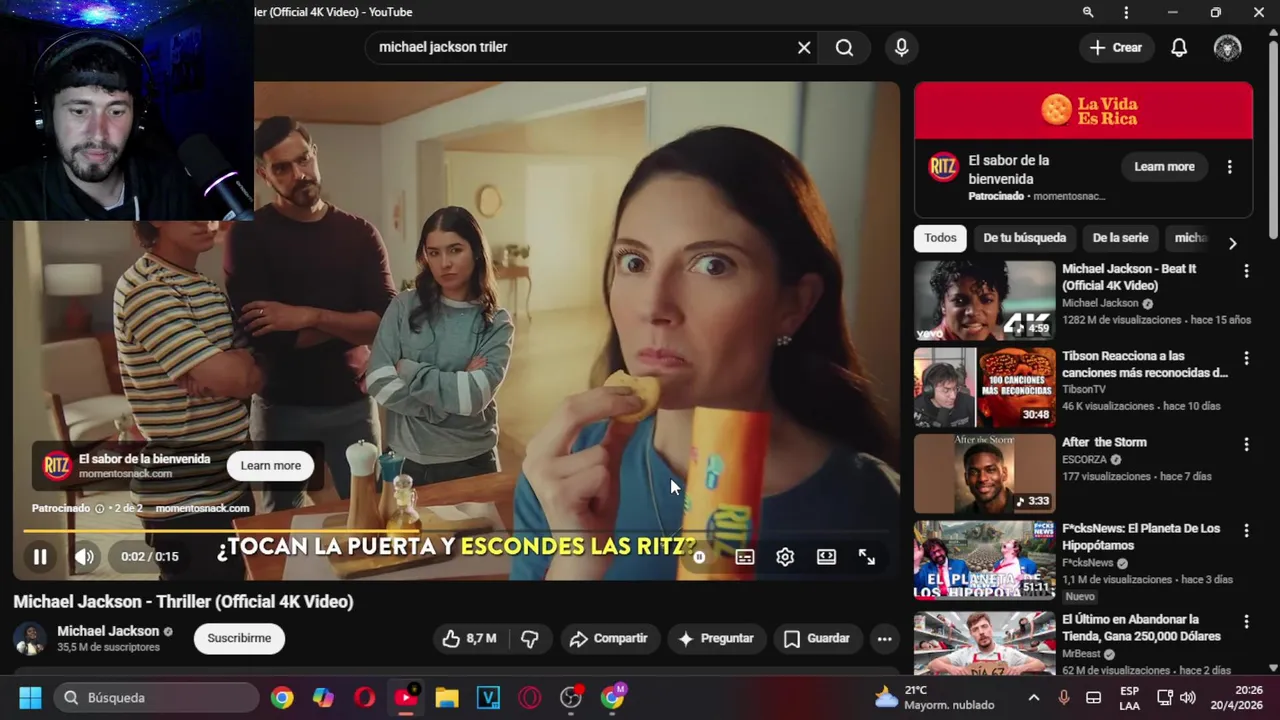This screenshot has width=1280, height=720.
Task: Select the Todos filter chip
Action: (940, 238)
